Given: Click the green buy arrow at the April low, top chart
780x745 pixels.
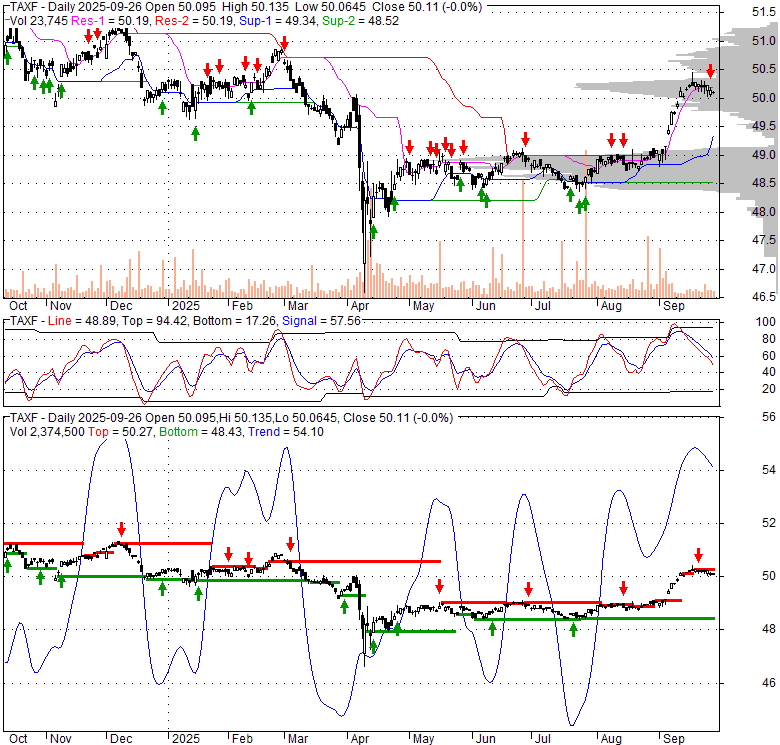Looking at the screenshot, I should (x=373, y=231).
